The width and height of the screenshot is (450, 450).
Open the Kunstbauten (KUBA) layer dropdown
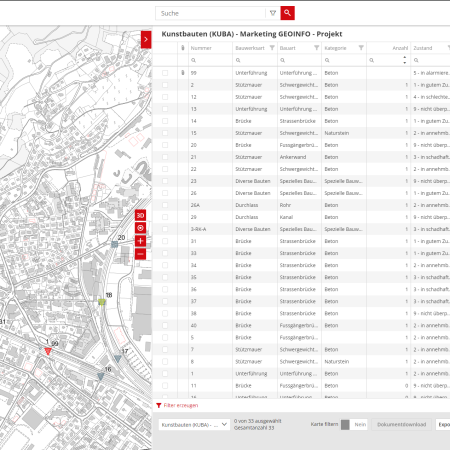[x=194, y=425]
